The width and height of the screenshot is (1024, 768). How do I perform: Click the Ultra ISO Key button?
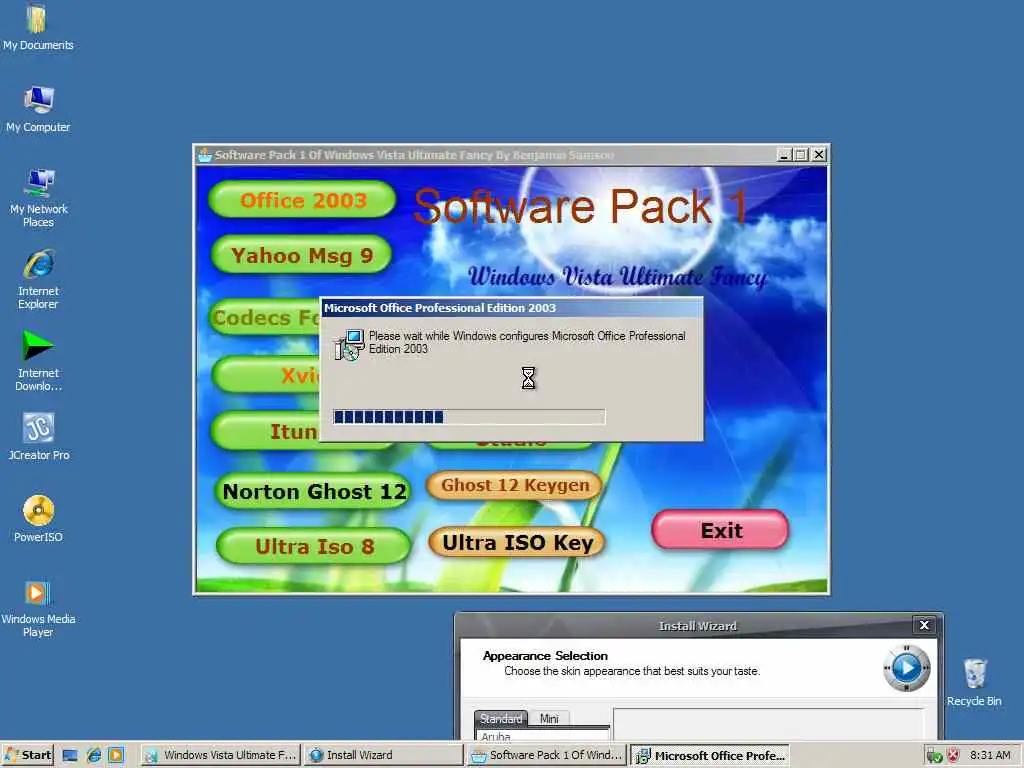click(517, 543)
